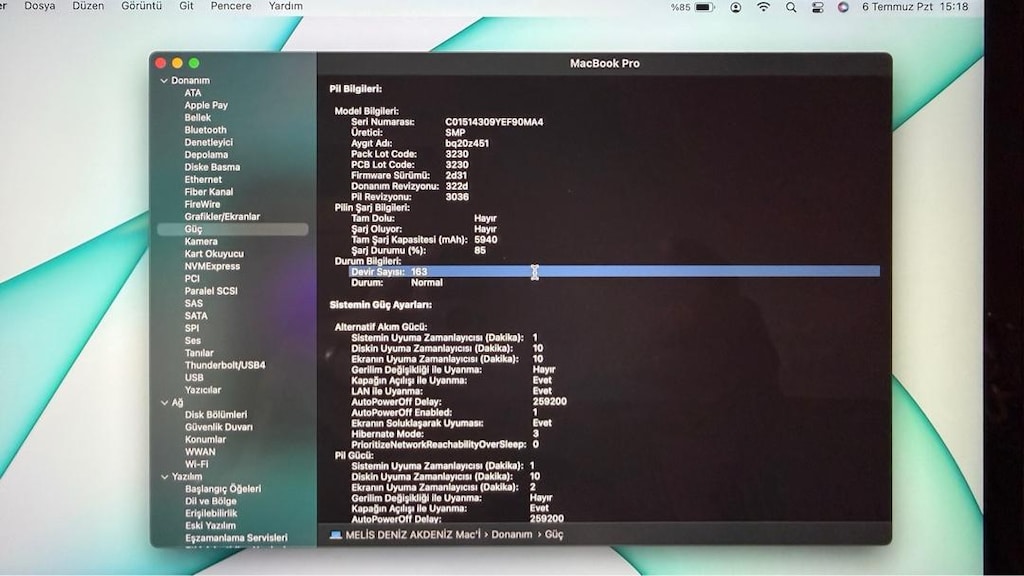
Task: Click the serial number C01514309YEF90MA4
Action: click(494, 122)
